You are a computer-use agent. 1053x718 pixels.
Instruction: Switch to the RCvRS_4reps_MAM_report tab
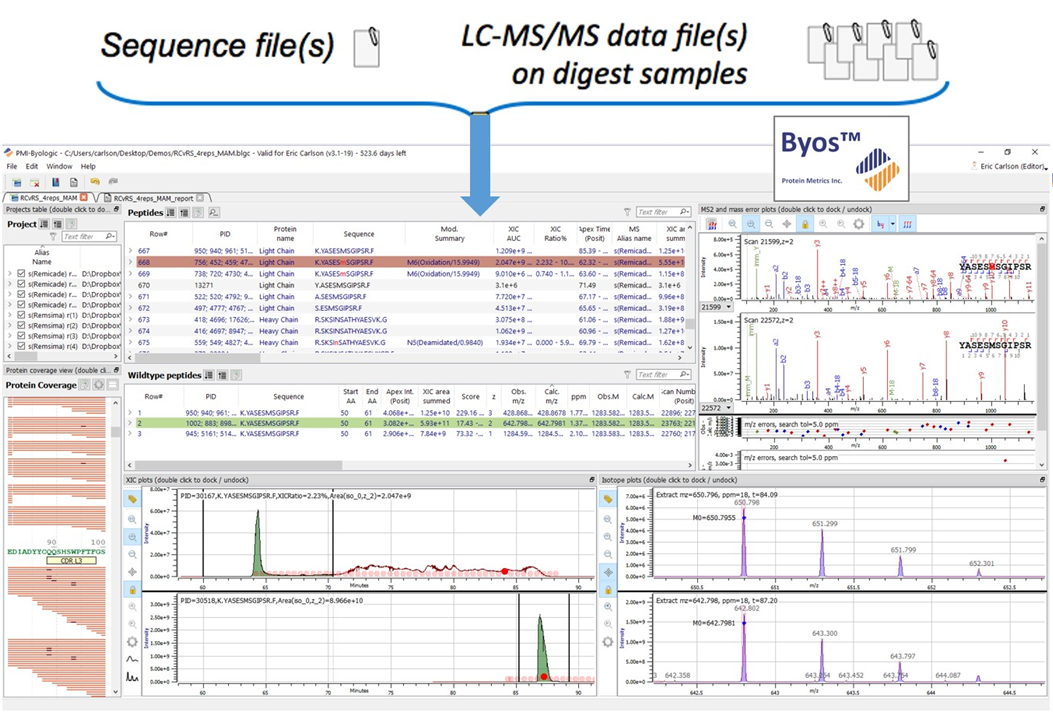[x=153, y=198]
